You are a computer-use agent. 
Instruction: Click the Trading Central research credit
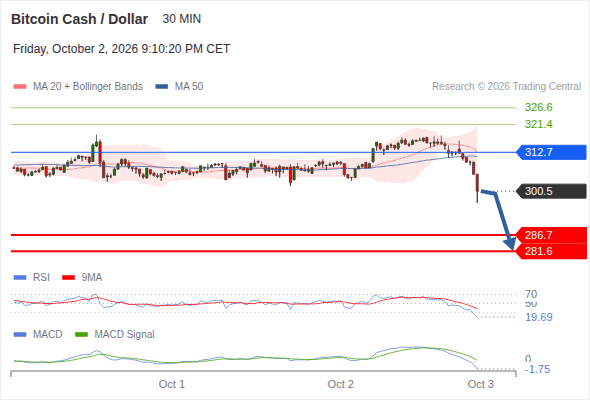coord(506,87)
